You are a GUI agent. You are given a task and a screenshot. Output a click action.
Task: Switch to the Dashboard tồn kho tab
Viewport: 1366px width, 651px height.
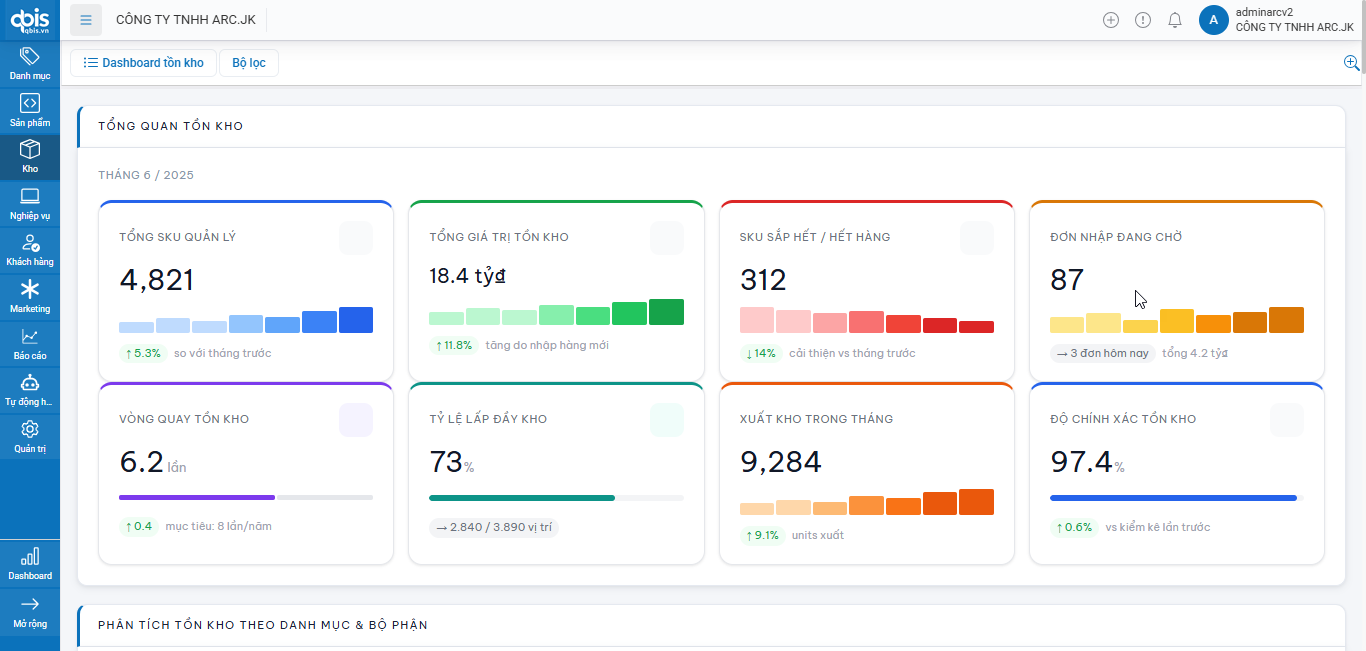pyautogui.click(x=142, y=62)
